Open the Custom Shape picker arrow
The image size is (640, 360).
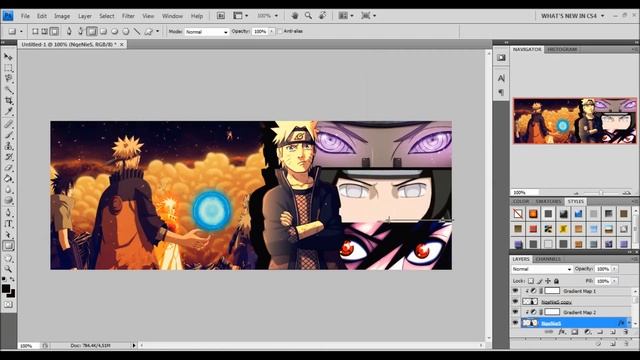[157, 31]
